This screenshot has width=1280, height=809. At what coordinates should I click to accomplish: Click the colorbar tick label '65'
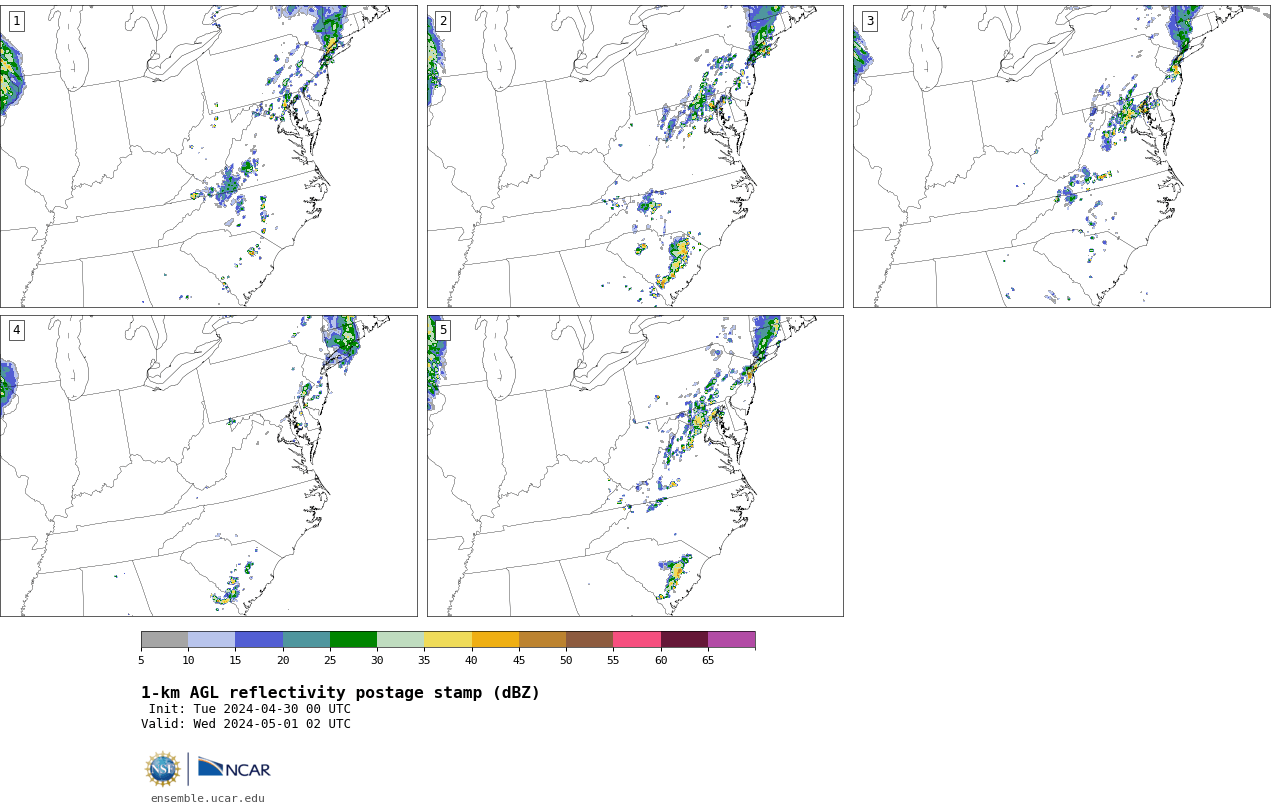[x=708, y=660]
